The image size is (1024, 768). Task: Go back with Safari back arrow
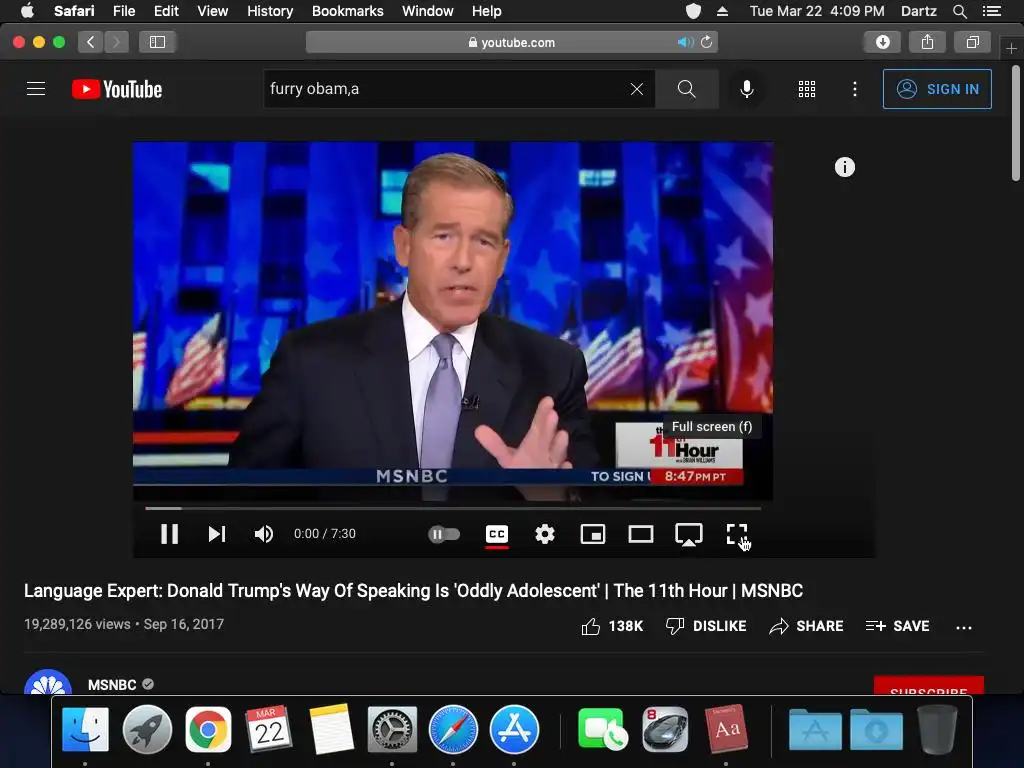pos(91,42)
